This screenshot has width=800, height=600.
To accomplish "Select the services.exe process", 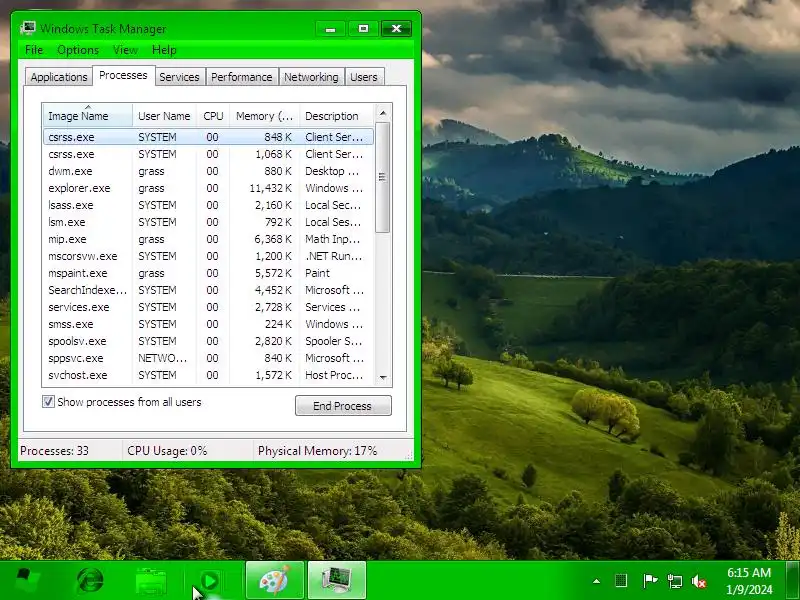I will click(x=209, y=307).
